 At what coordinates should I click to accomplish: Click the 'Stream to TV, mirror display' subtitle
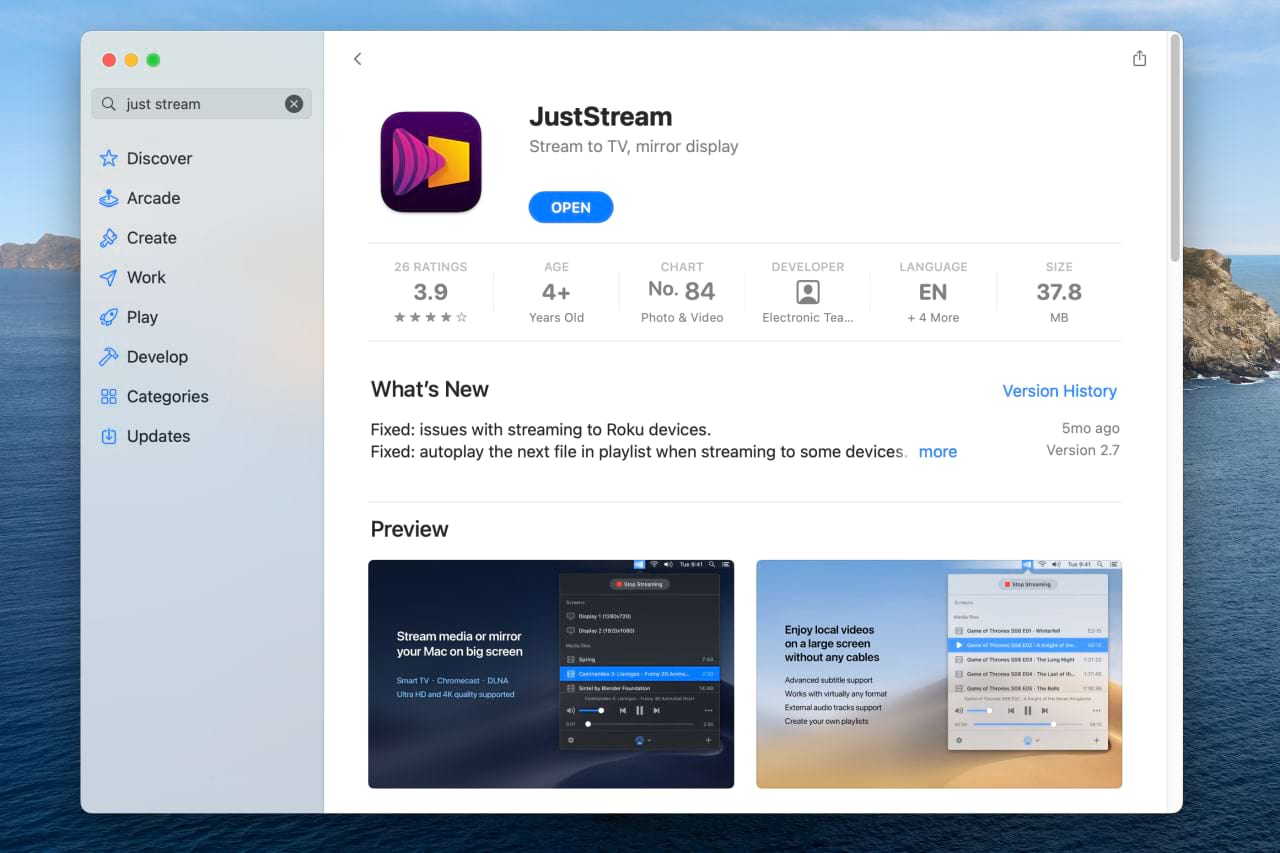point(633,146)
